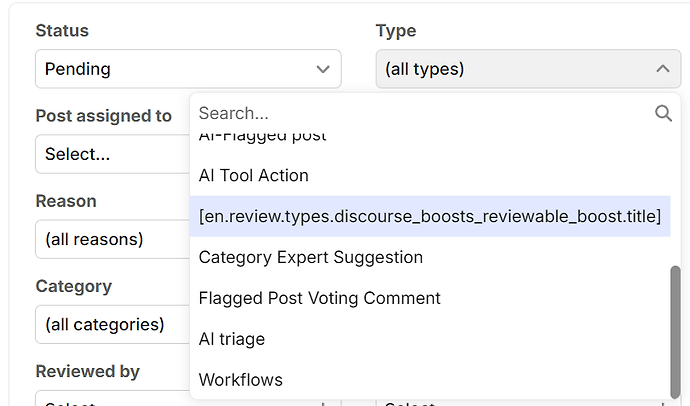Image resolution: width=690 pixels, height=406 pixels.
Task: Collapse the Type dropdown showing (all types)
Action: [528, 69]
